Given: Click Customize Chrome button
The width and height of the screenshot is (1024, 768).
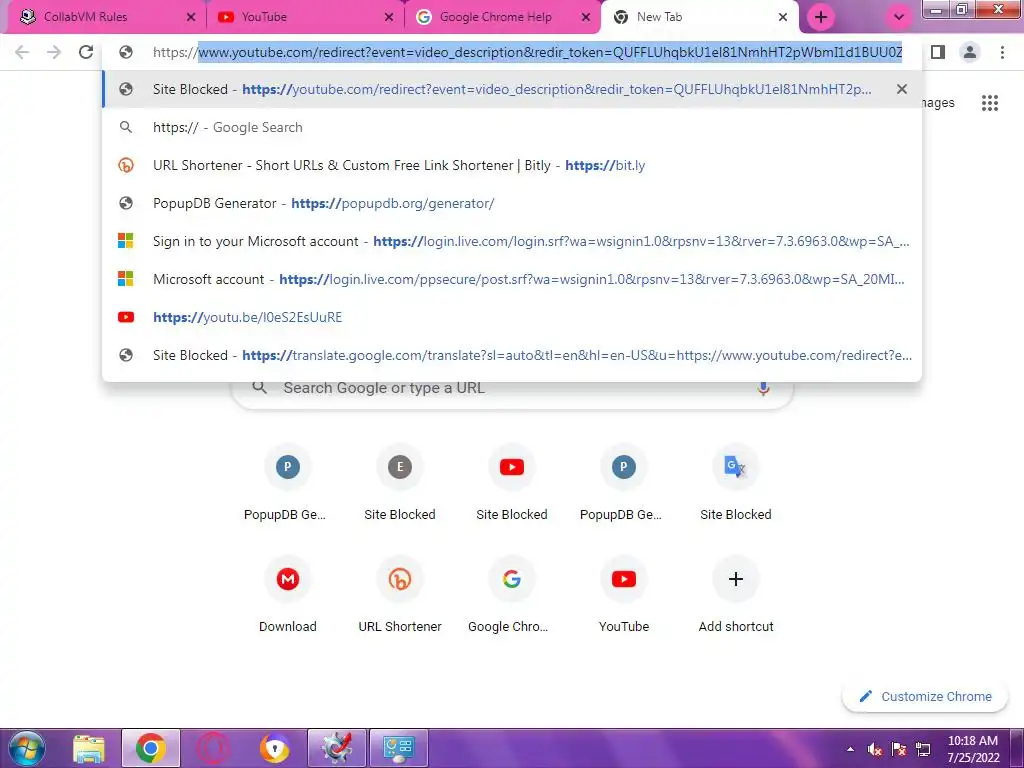Looking at the screenshot, I should pyautogui.click(x=925, y=697).
